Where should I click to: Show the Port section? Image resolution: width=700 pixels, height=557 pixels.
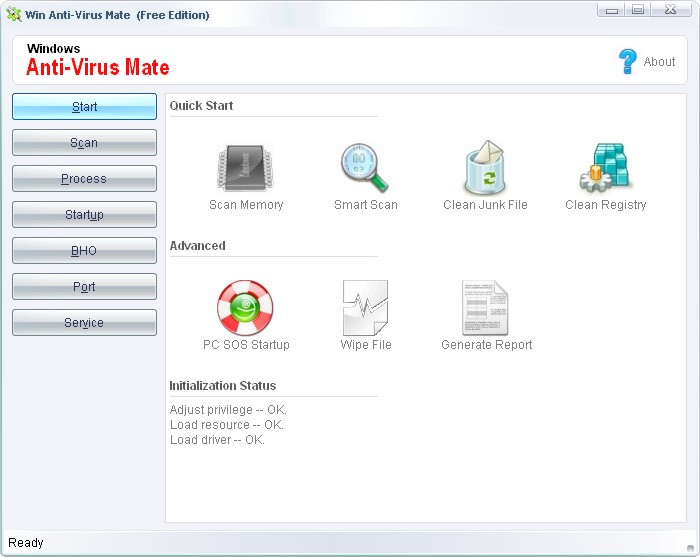click(84, 287)
